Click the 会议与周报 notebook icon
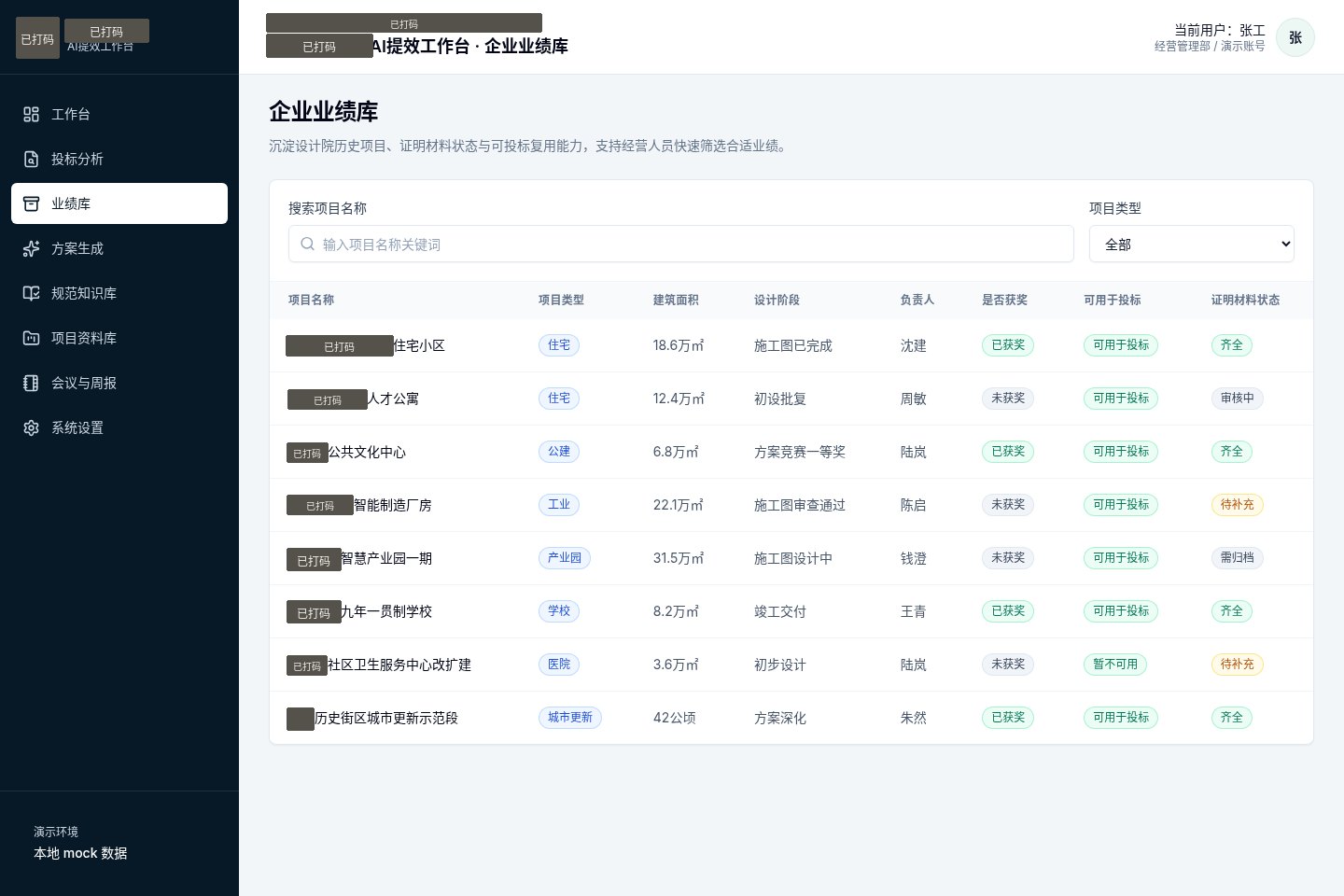1344x896 pixels. 31,383
